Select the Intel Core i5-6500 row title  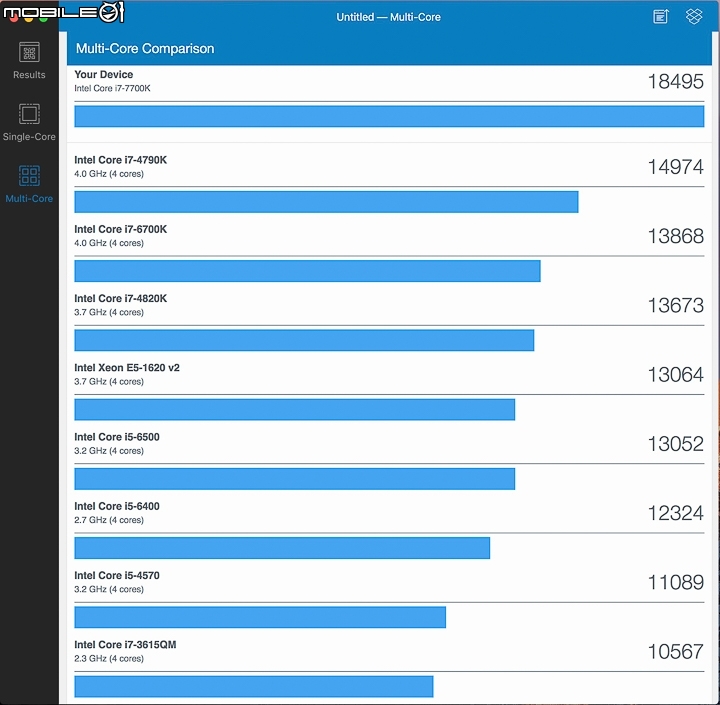point(117,437)
